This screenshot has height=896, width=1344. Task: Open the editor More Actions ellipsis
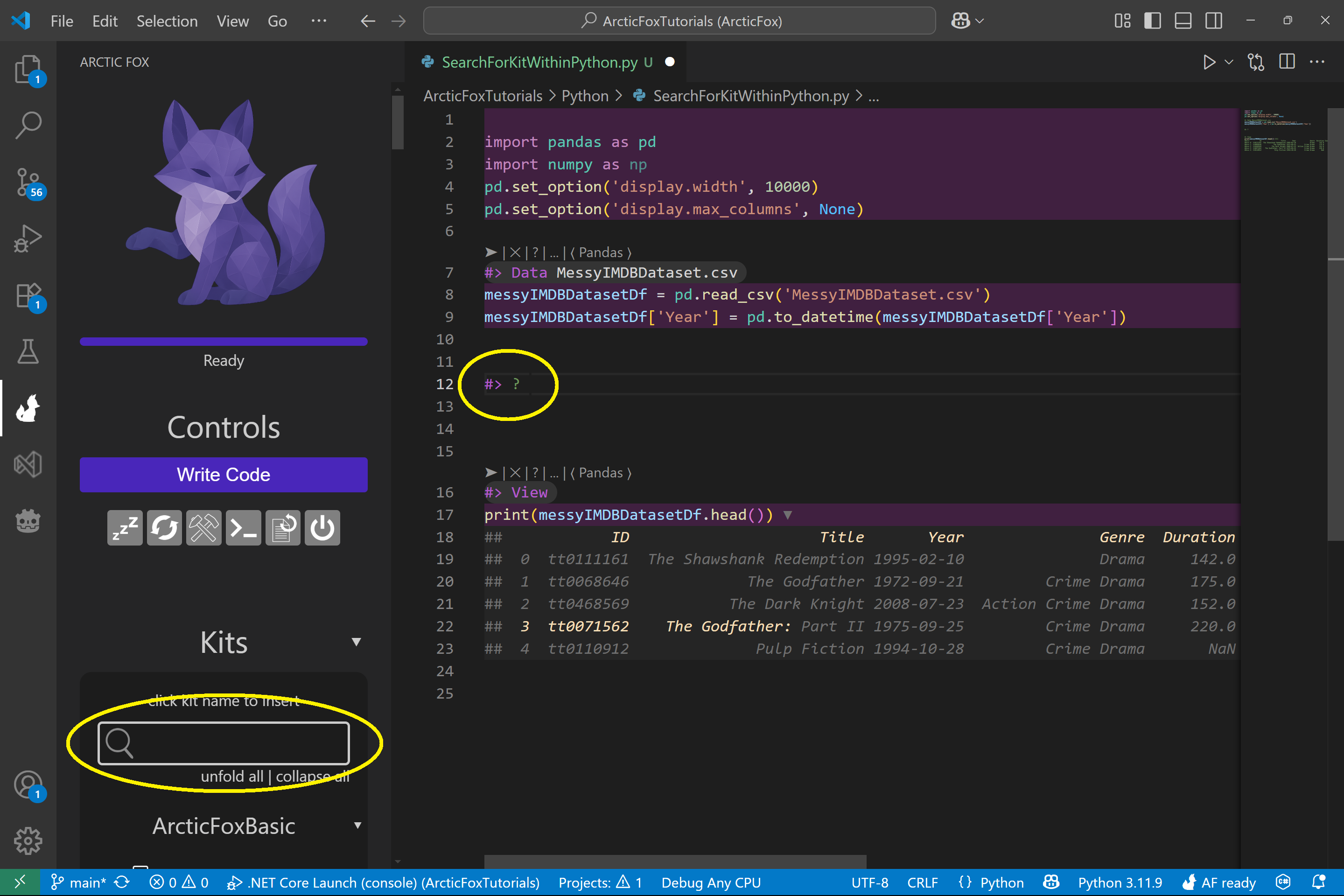pyautogui.click(x=1317, y=62)
